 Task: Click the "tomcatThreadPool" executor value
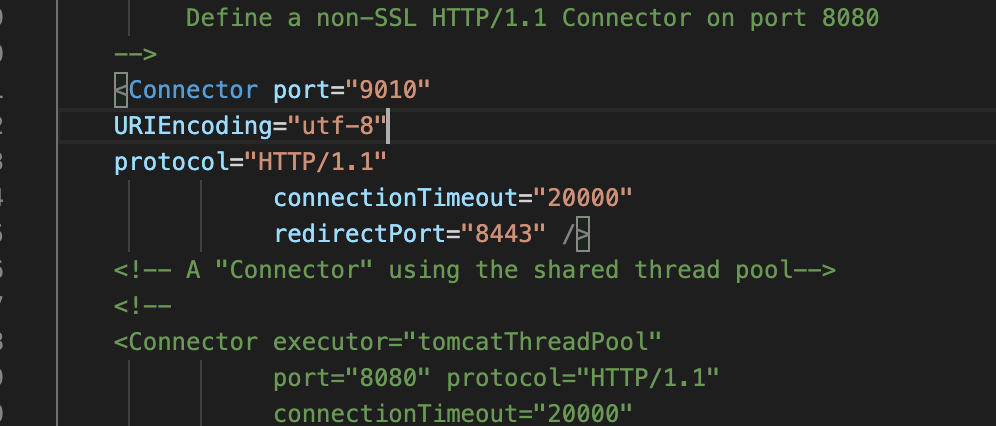(x=532, y=342)
